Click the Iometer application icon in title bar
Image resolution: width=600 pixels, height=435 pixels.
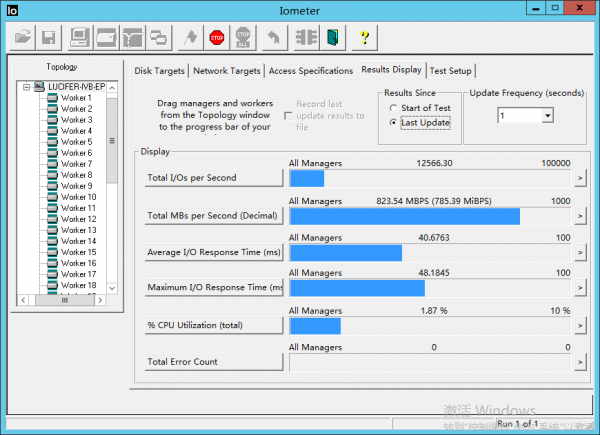[x=12, y=10]
